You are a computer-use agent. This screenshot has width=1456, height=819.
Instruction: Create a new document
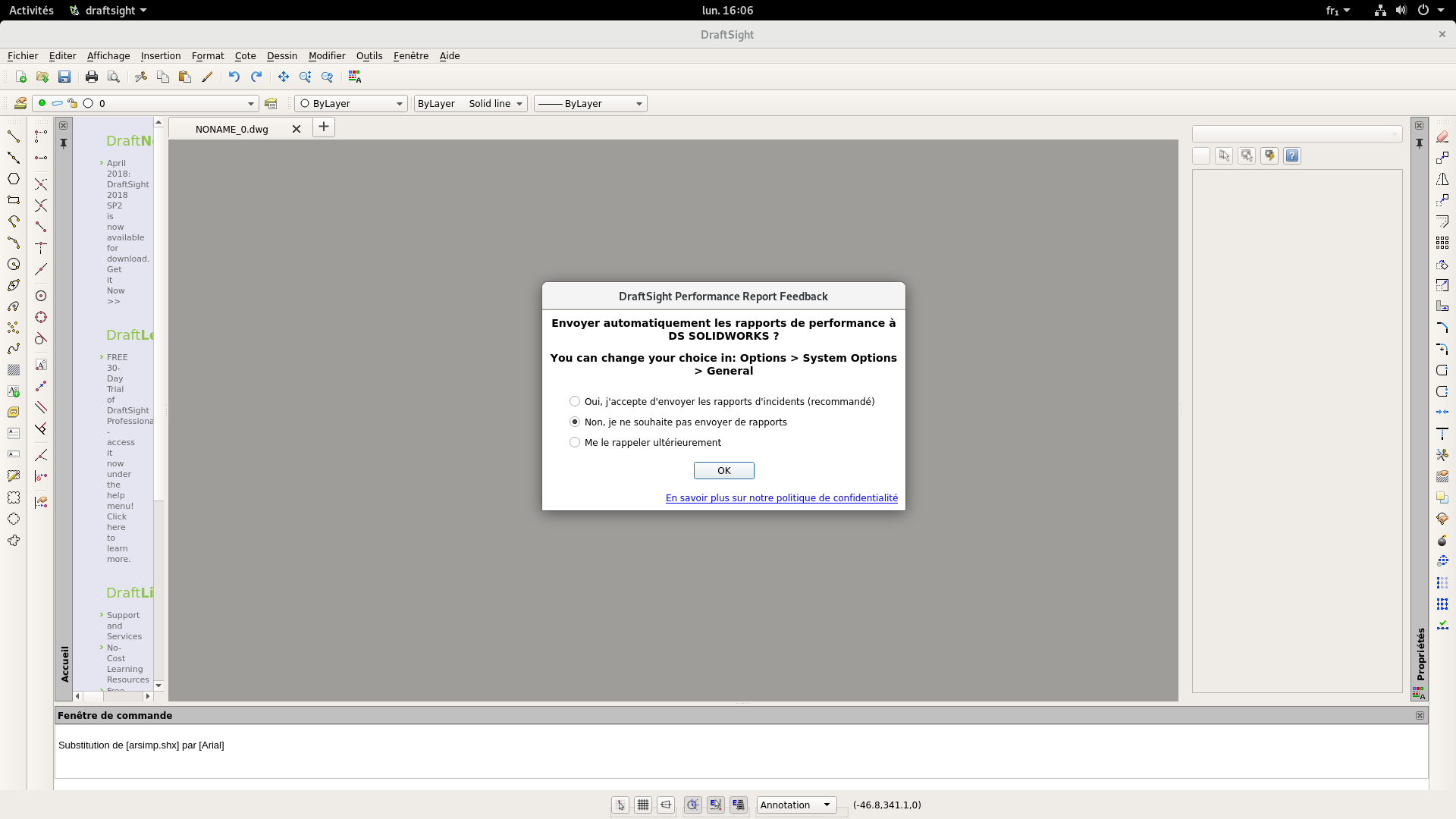[20, 77]
